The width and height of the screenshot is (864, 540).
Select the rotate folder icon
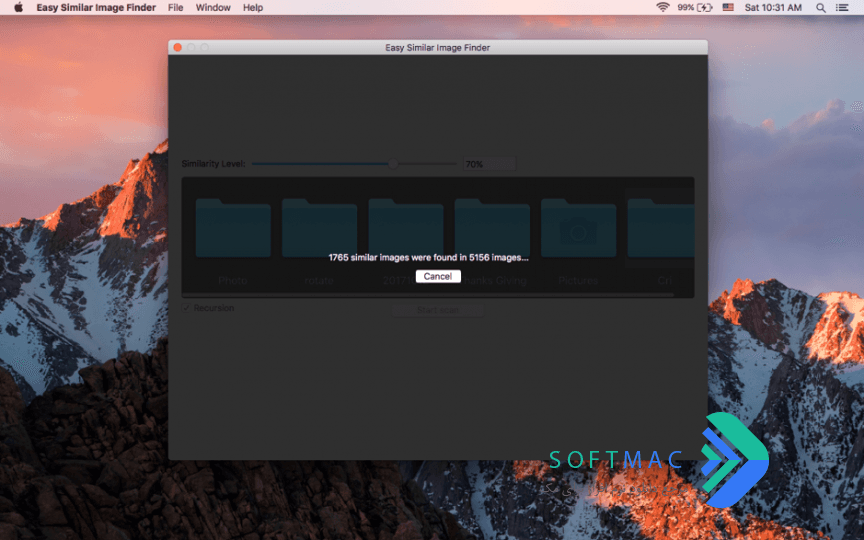tap(319, 228)
